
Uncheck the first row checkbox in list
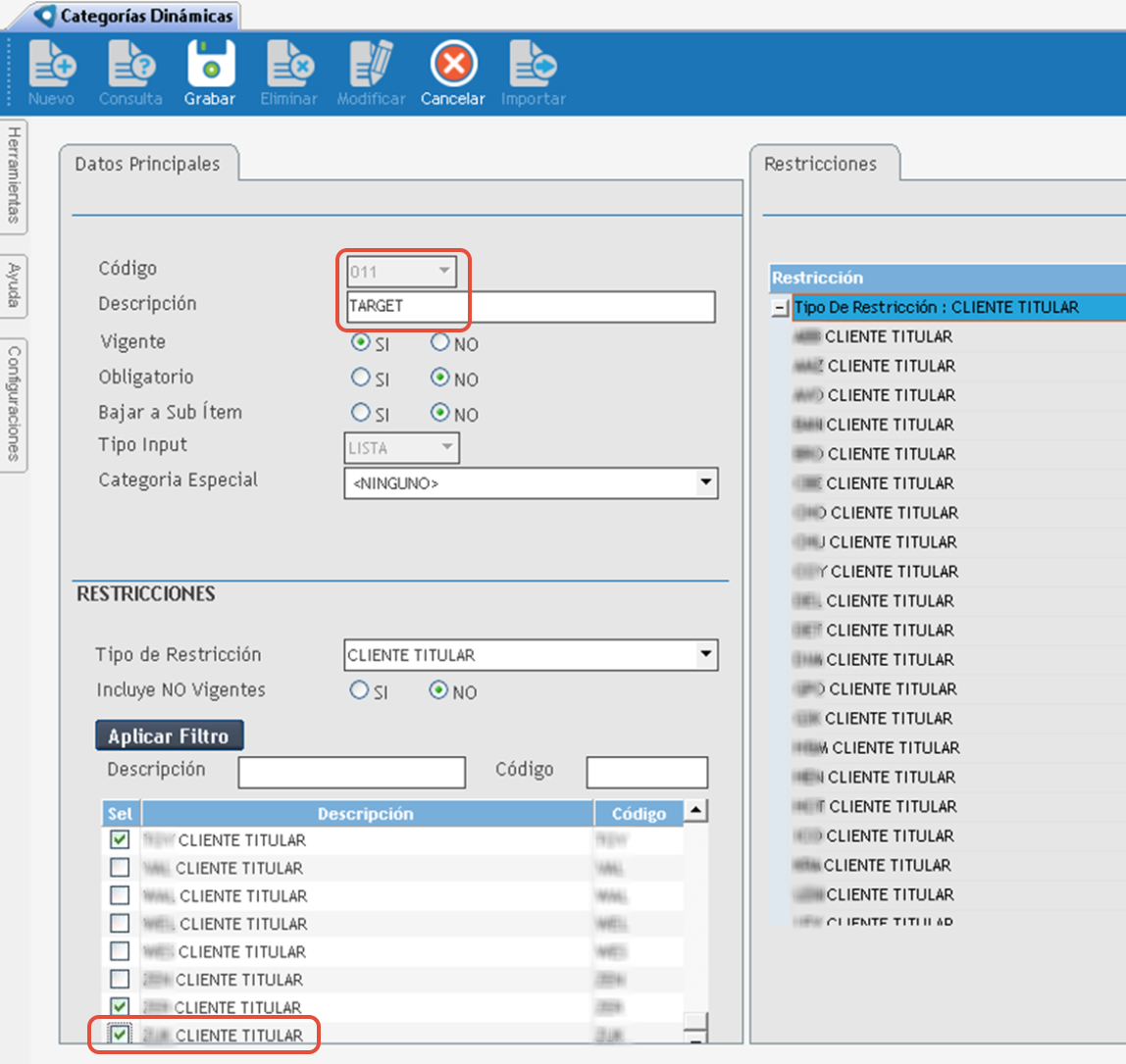120,839
